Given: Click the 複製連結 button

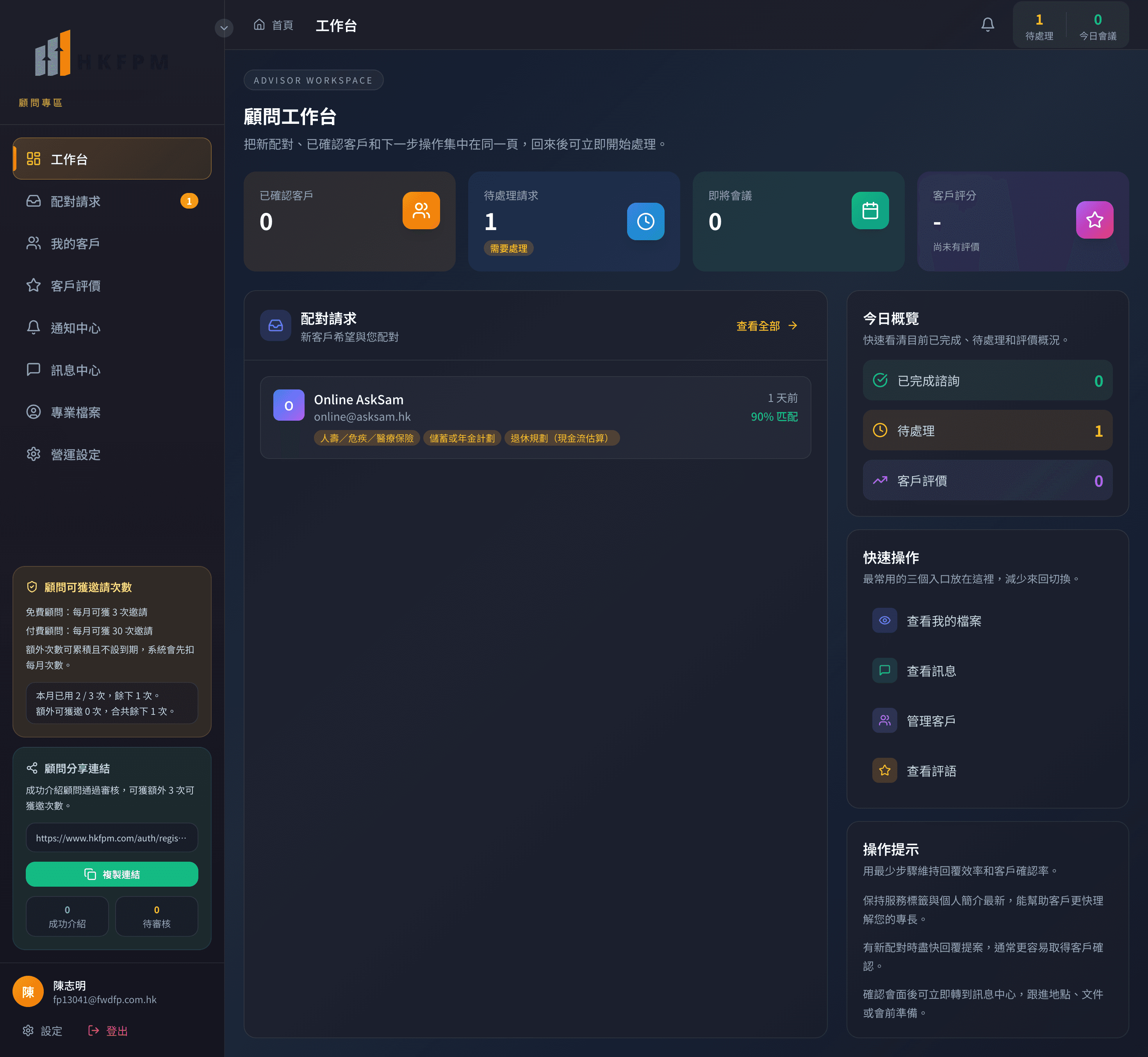Looking at the screenshot, I should point(112,874).
